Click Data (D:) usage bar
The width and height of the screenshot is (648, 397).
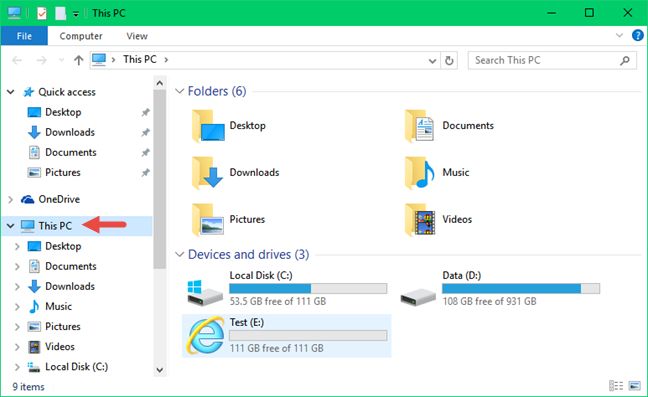521,288
